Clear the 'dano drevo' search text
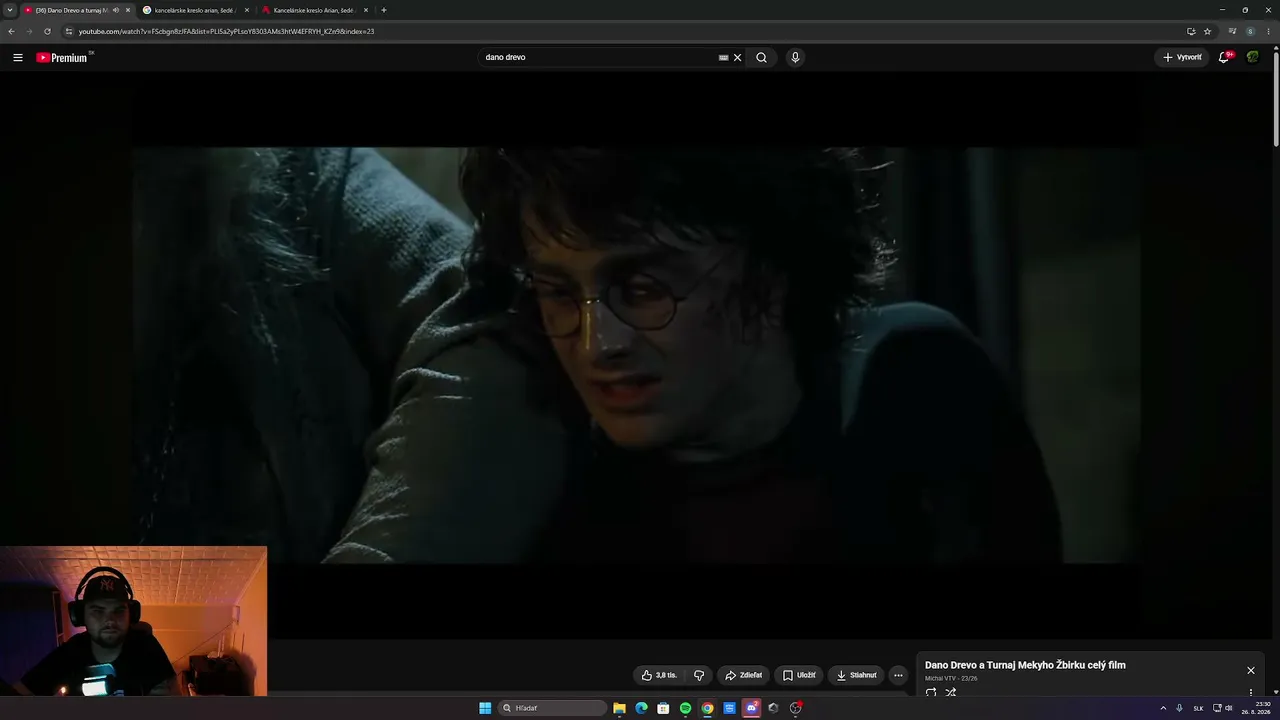 pos(737,57)
